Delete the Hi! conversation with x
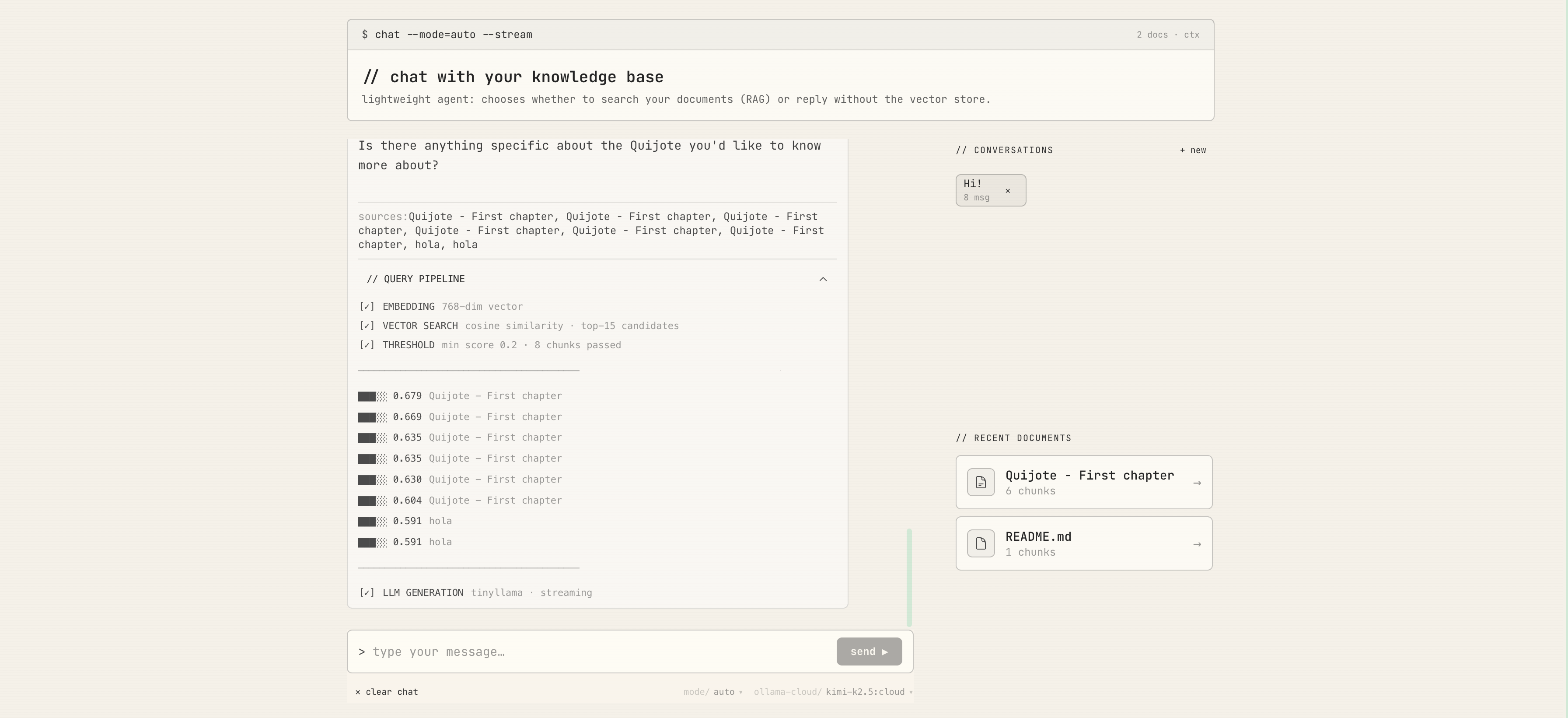 tap(1008, 191)
